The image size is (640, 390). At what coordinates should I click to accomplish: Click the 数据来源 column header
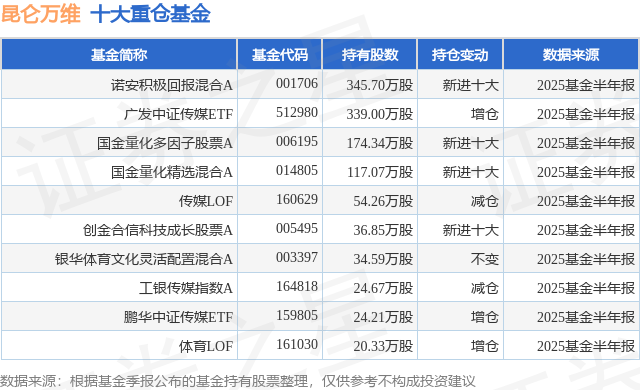click(x=571, y=55)
